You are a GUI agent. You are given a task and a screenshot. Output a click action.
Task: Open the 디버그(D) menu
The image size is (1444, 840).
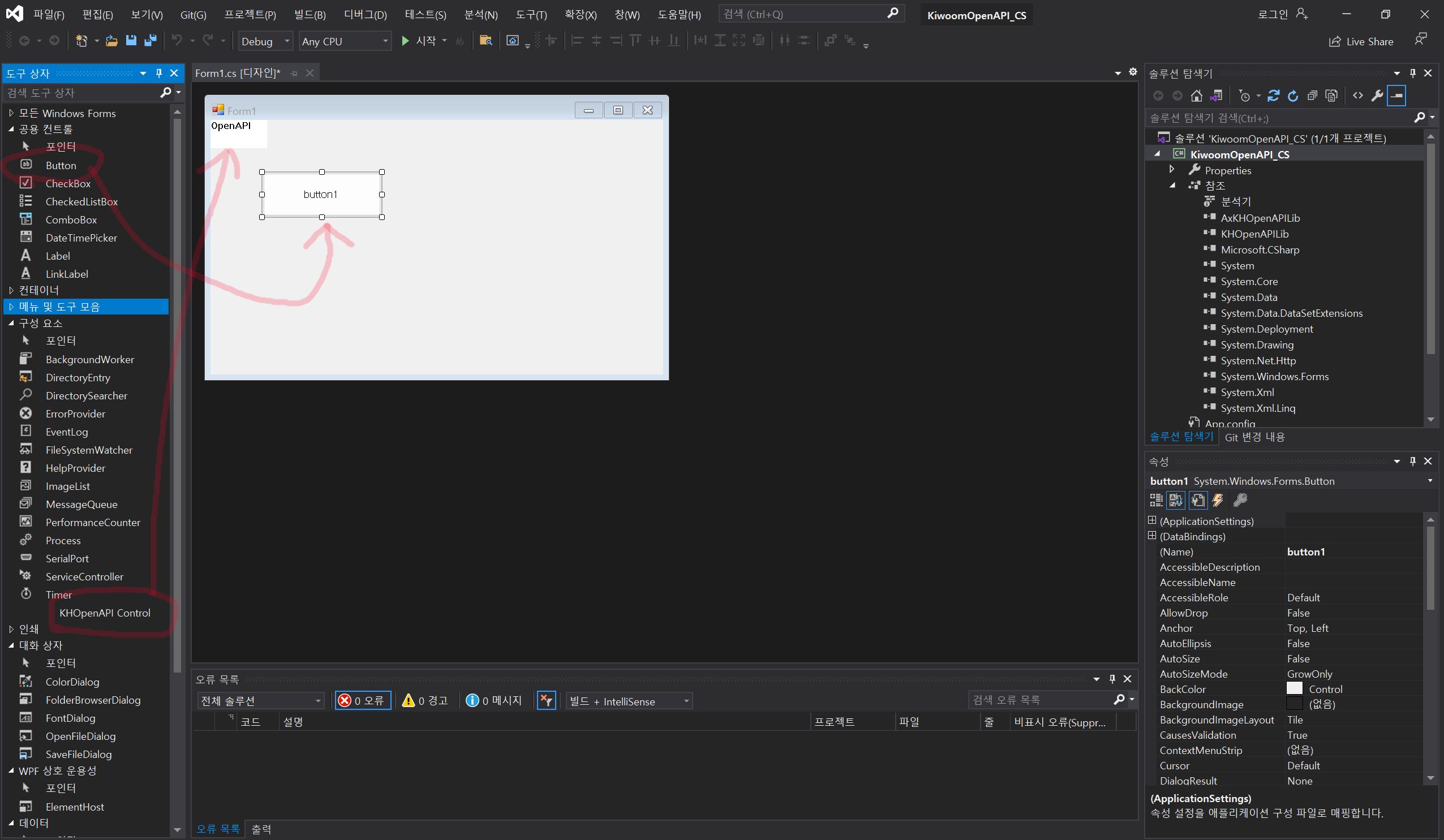point(364,14)
